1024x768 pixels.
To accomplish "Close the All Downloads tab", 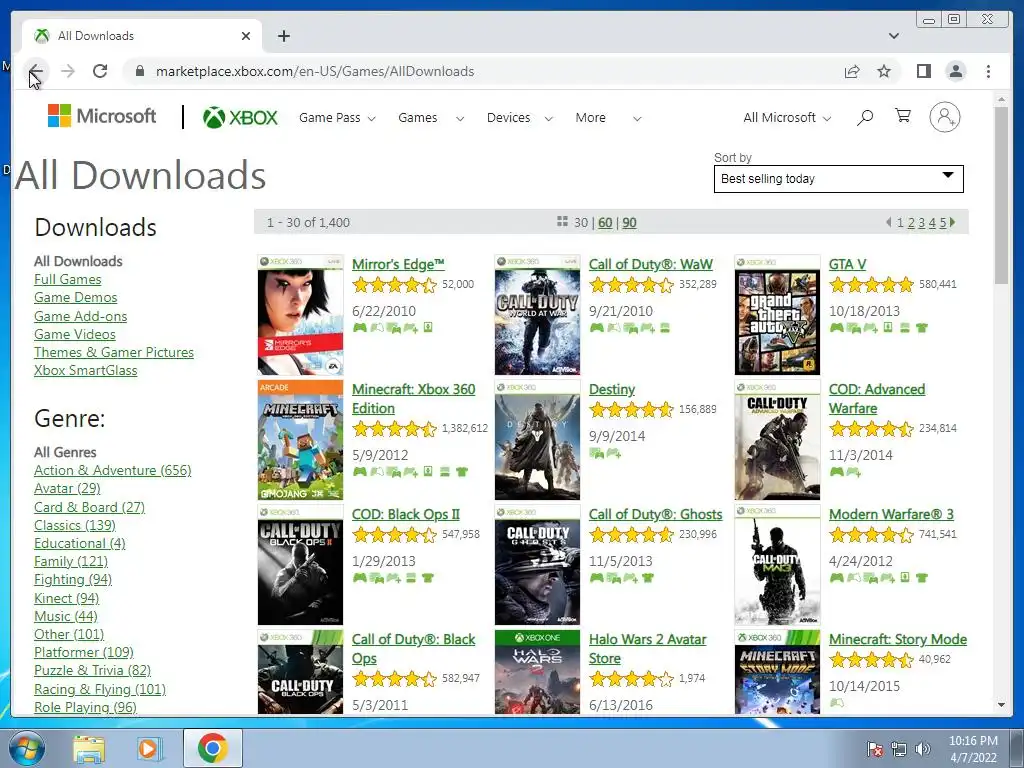I will 246,36.
